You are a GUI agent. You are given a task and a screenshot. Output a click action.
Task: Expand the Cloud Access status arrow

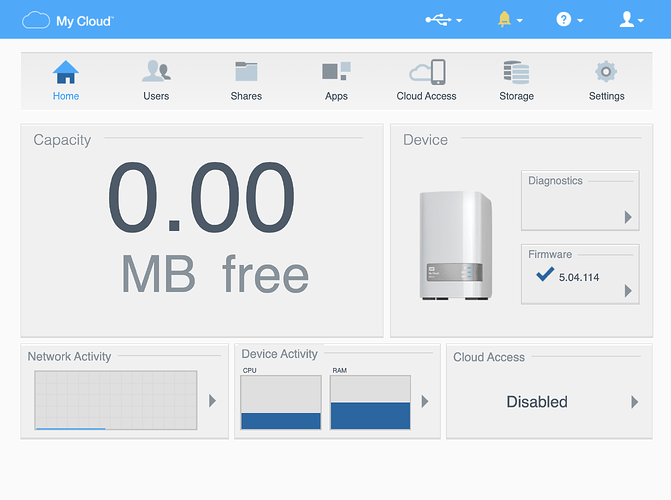coord(635,402)
